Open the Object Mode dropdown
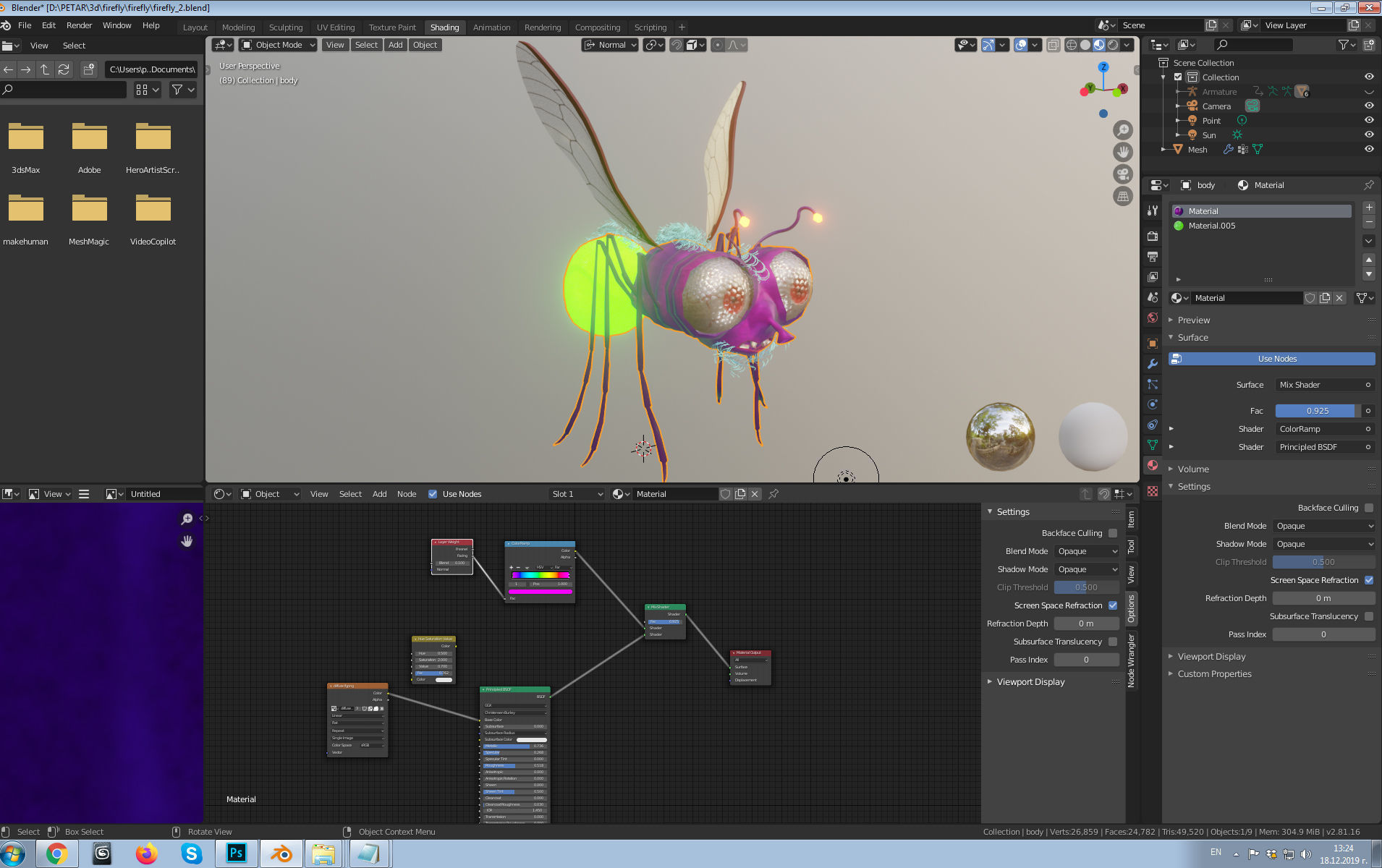Image resolution: width=1382 pixels, height=868 pixels. pyautogui.click(x=277, y=45)
